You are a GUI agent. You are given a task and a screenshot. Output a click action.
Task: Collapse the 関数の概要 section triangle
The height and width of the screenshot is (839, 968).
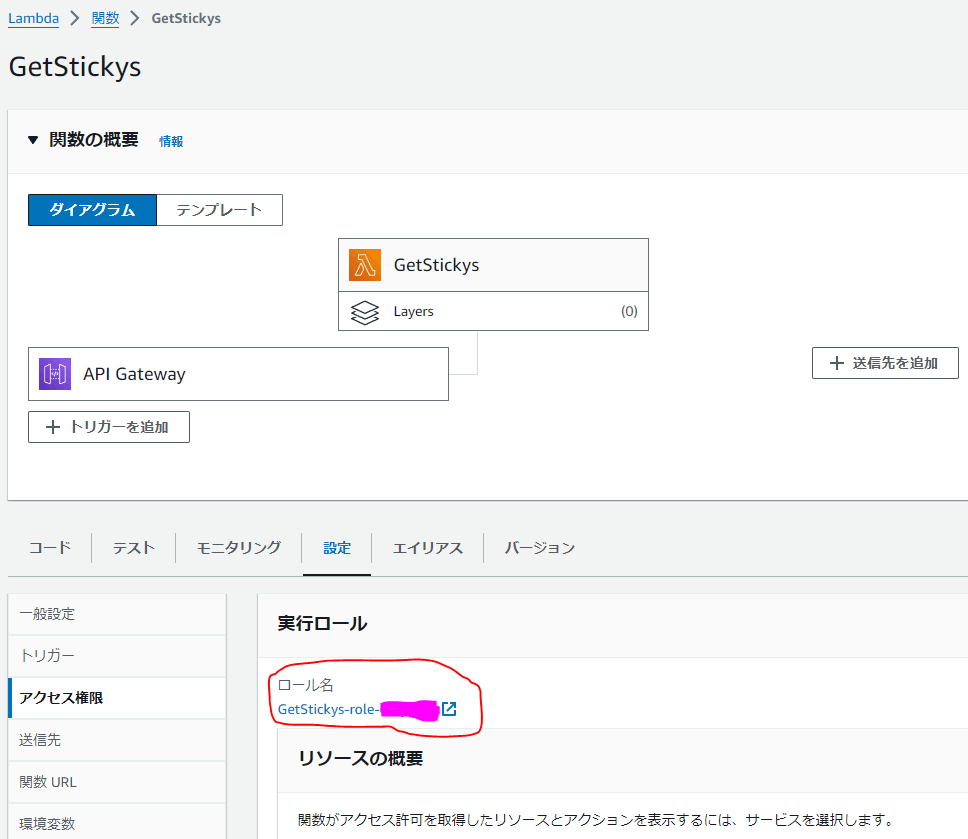pos(33,140)
